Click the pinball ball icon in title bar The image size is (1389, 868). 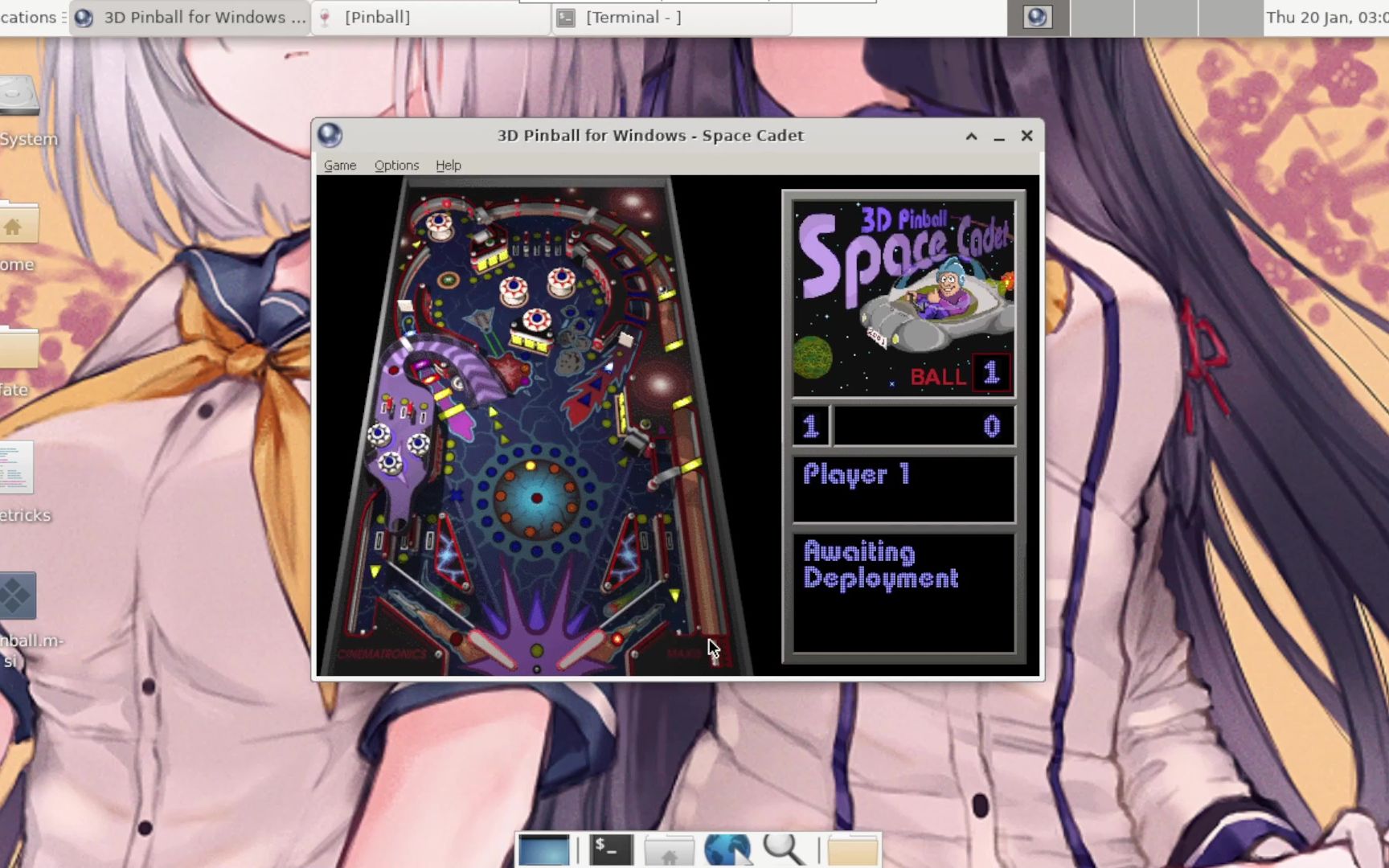click(x=330, y=135)
